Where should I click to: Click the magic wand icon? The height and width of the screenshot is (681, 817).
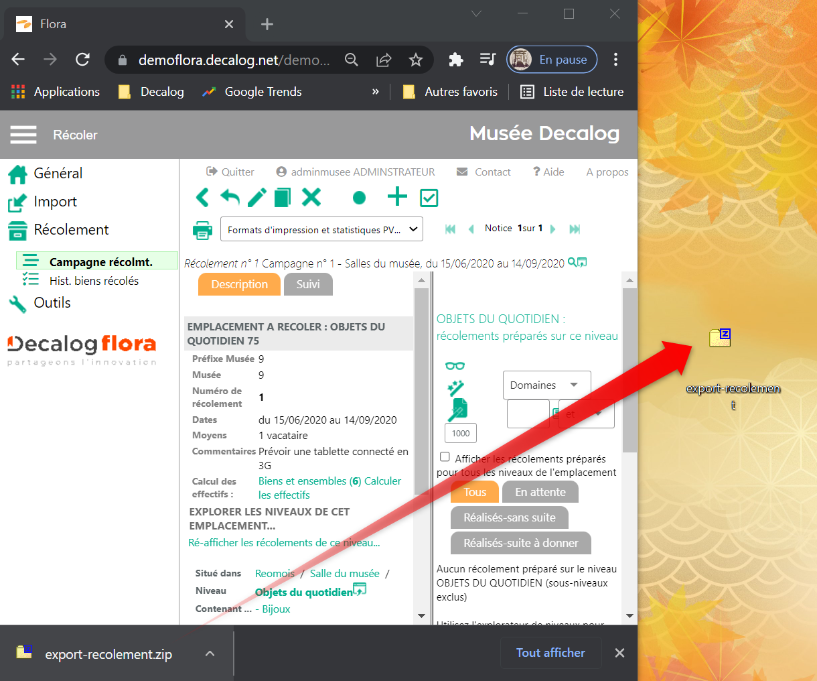(x=456, y=387)
